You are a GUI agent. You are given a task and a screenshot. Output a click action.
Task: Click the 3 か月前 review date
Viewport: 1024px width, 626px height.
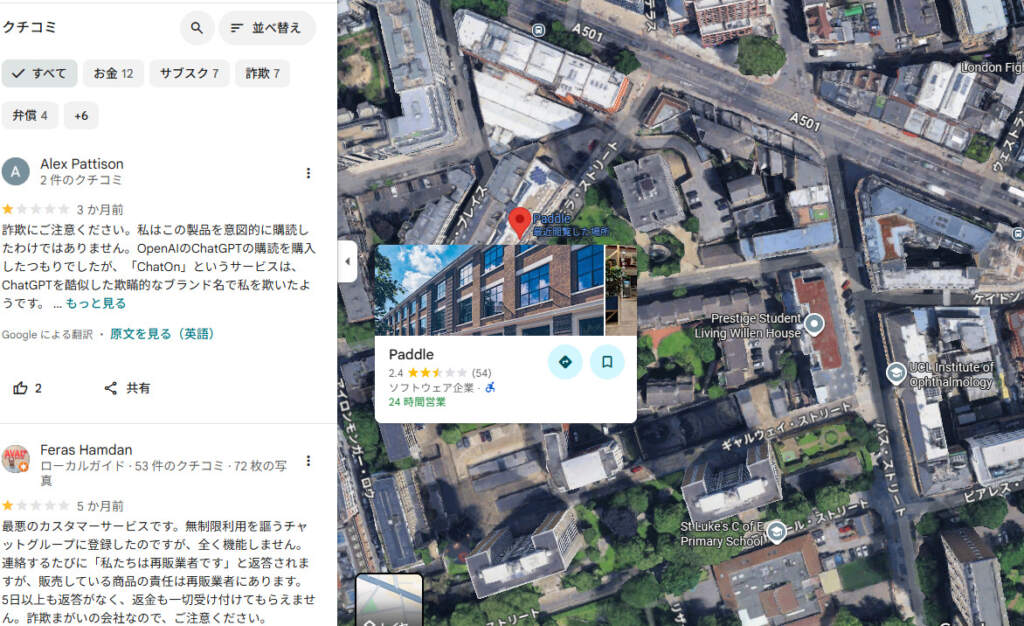pos(100,210)
